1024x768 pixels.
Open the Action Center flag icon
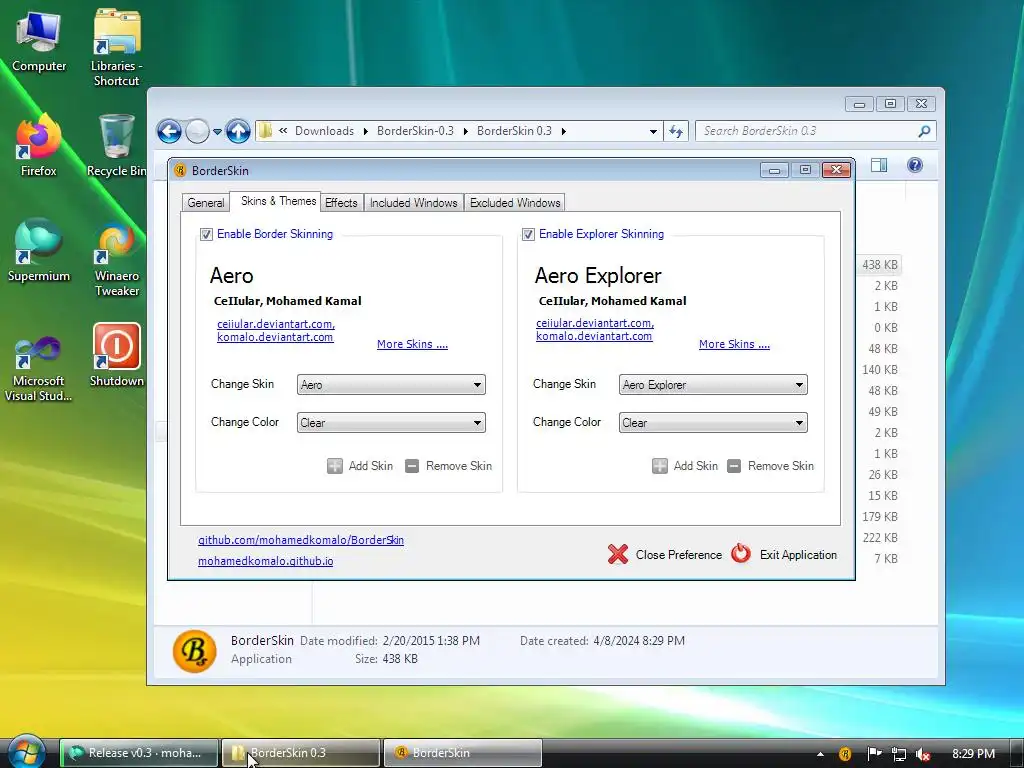click(874, 754)
